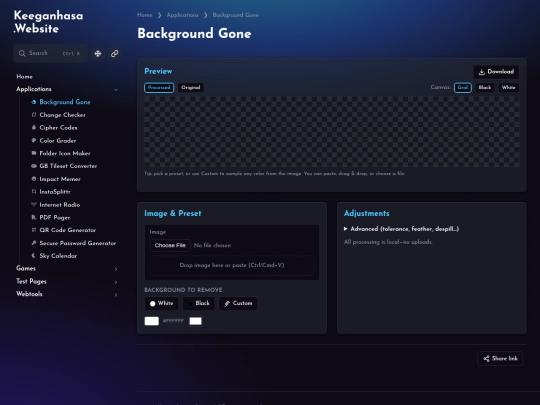This screenshot has width=540, height=405.
Task: Go to Home breadcrumb link
Action: tap(145, 15)
